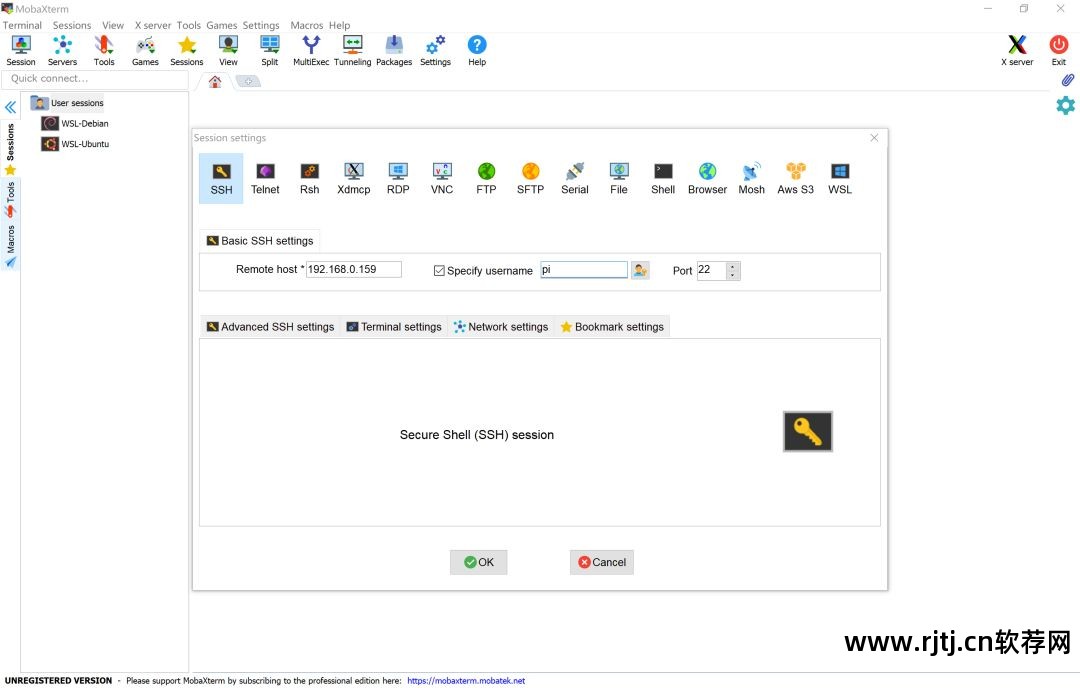Screen dimensions: 1080x688
Task: Collapse the sidebar with double-chevron arrow
Action: [10, 107]
